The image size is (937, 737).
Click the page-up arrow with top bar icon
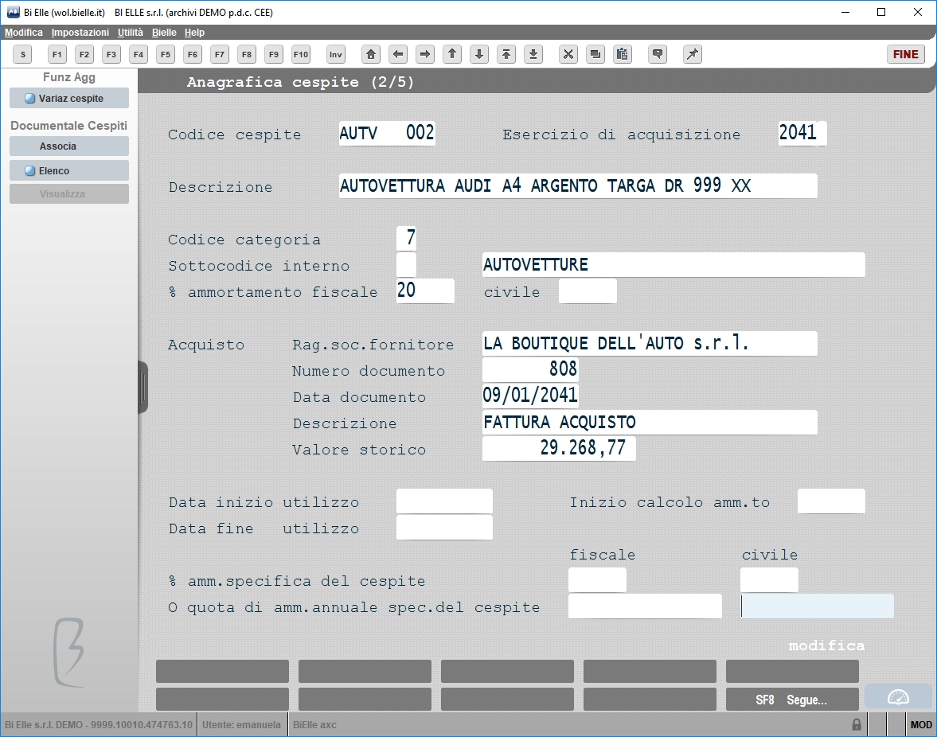[506, 54]
